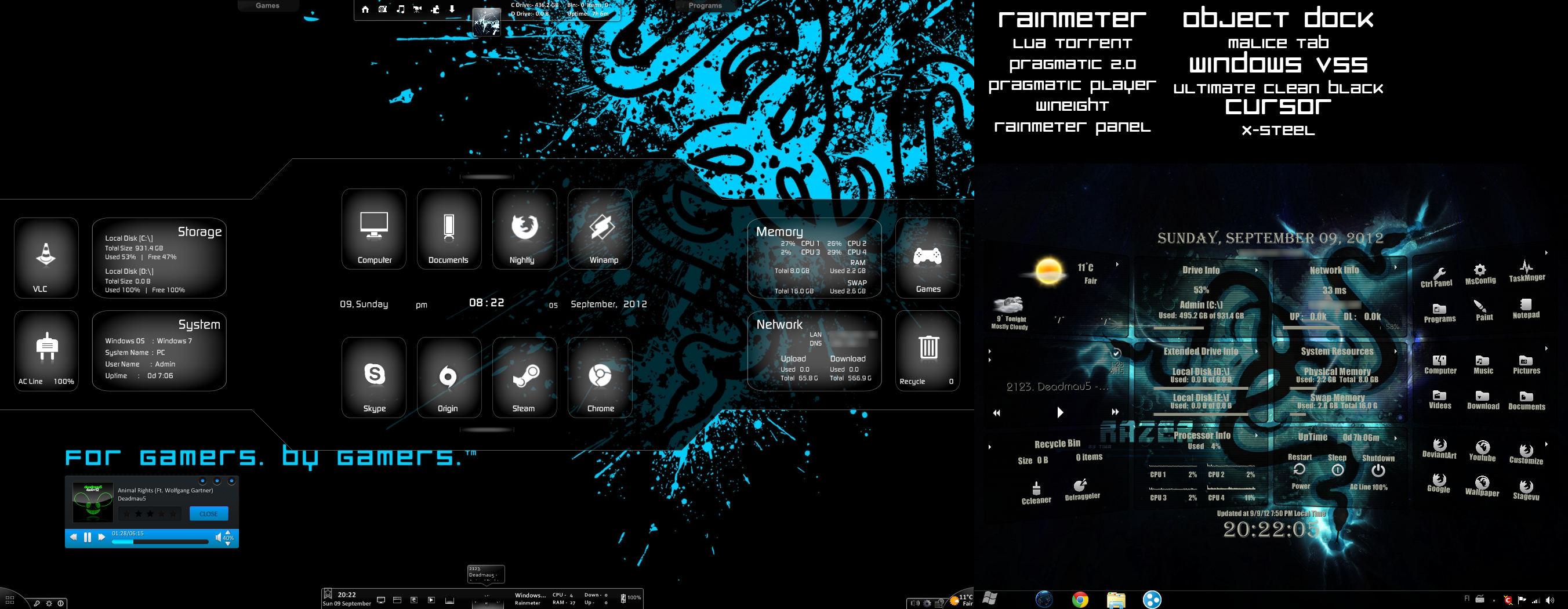Launch Defraggeler shortcut

[x=1081, y=490]
